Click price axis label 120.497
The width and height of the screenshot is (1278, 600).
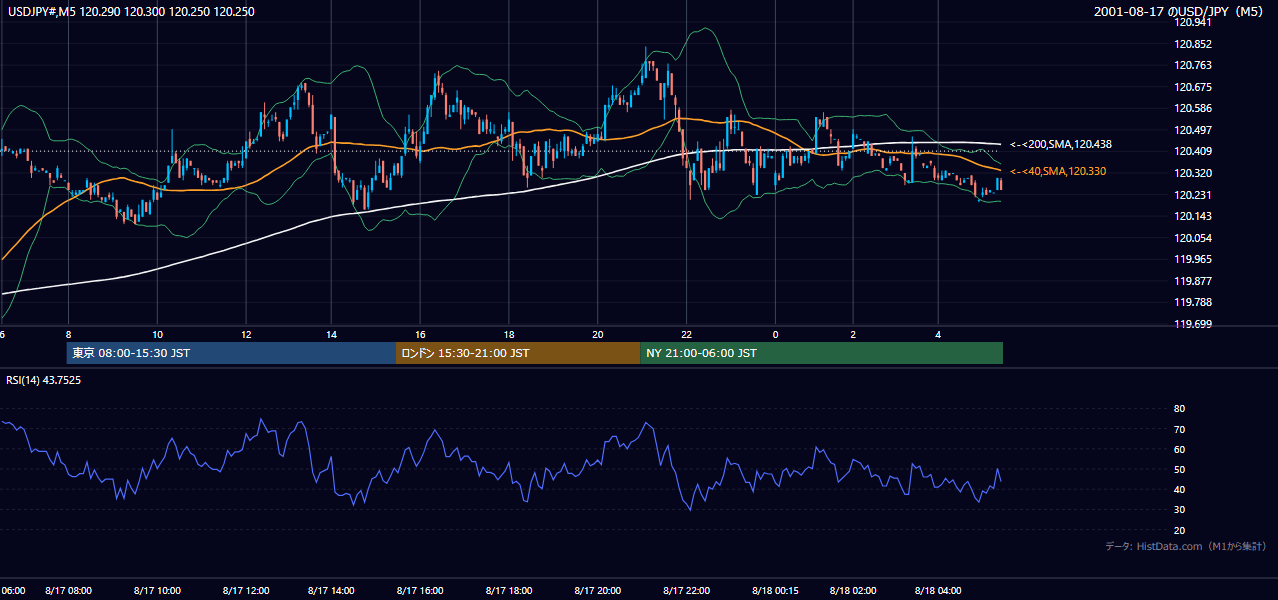[1195, 130]
